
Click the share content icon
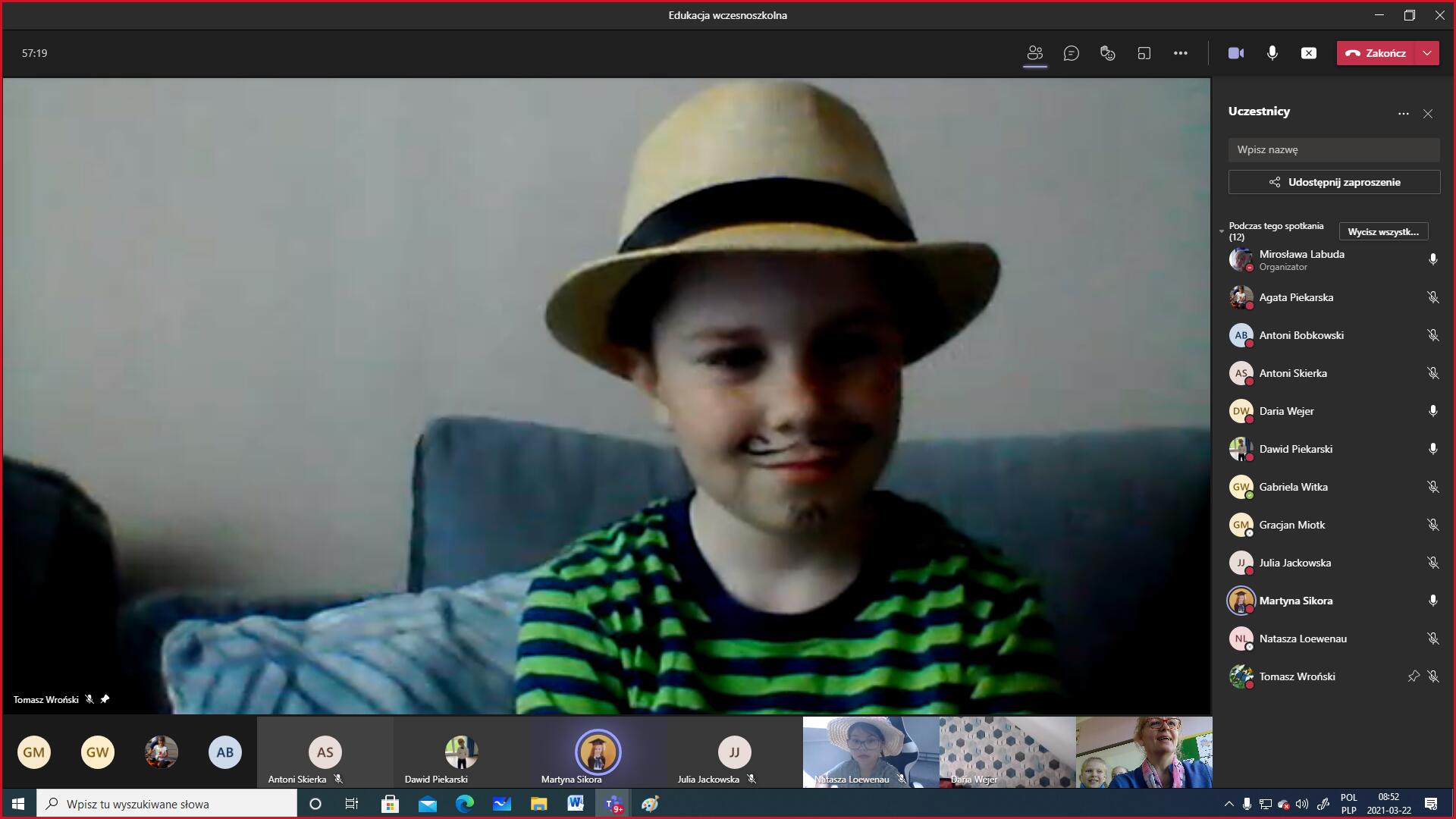[1308, 53]
